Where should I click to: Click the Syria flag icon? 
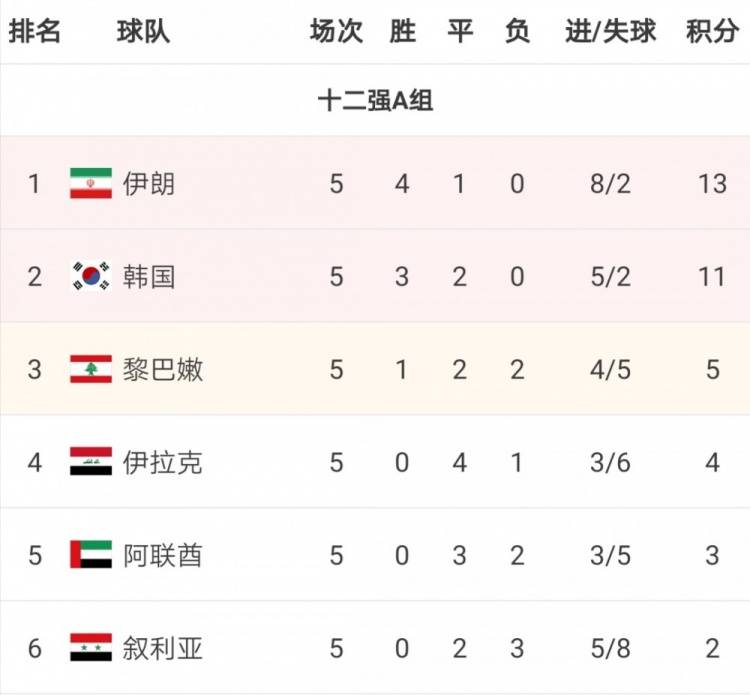[90, 648]
